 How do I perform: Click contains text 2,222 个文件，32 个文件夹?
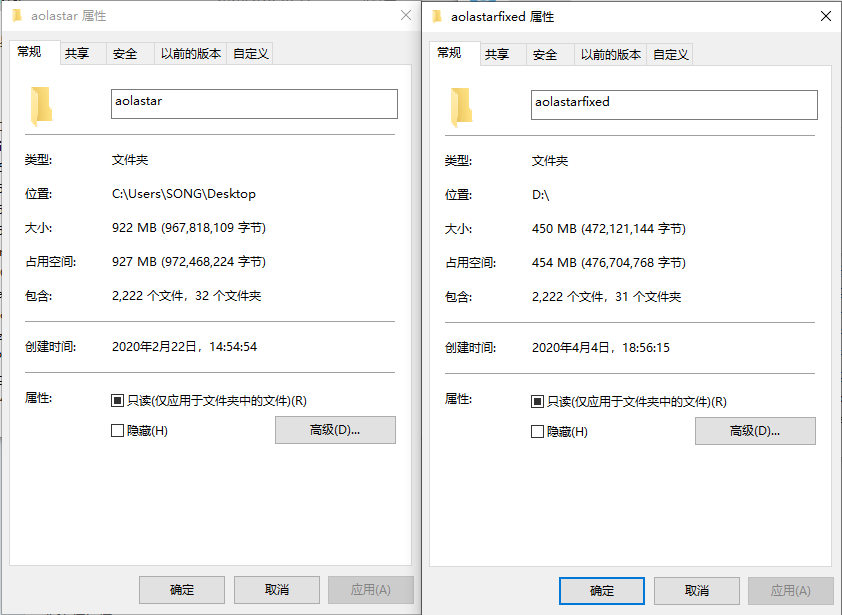click(186, 296)
